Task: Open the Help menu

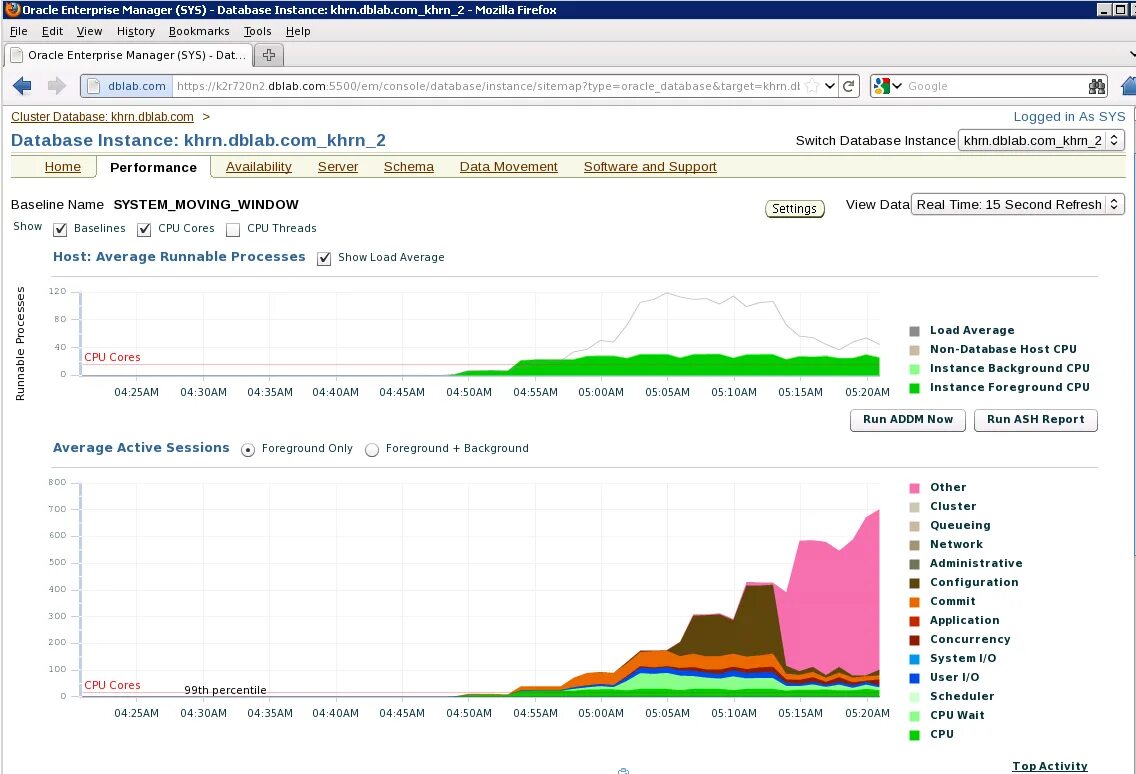Action: click(x=298, y=31)
